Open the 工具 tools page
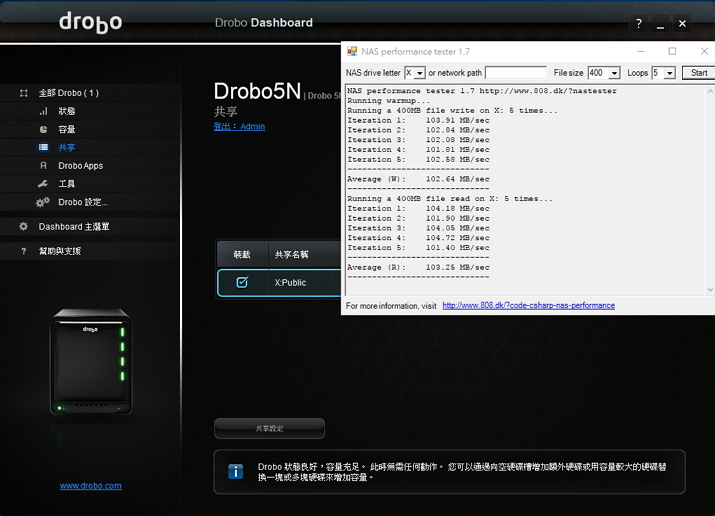715x516 pixels. pos(67,184)
